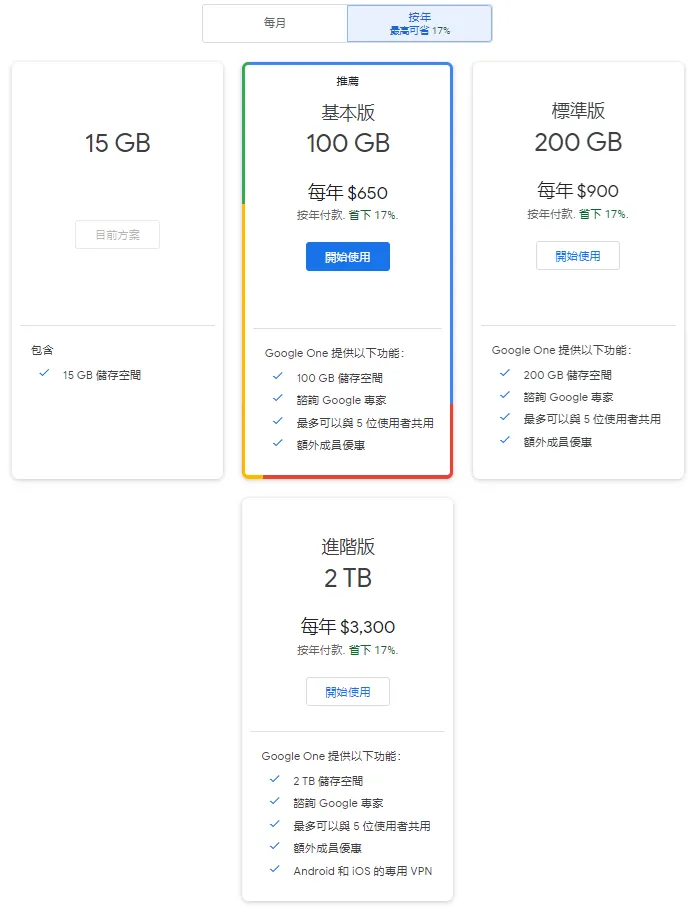Click 開始使用 for the 100 GB plan
The width and height of the screenshot is (695, 909).
coord(347,257)
